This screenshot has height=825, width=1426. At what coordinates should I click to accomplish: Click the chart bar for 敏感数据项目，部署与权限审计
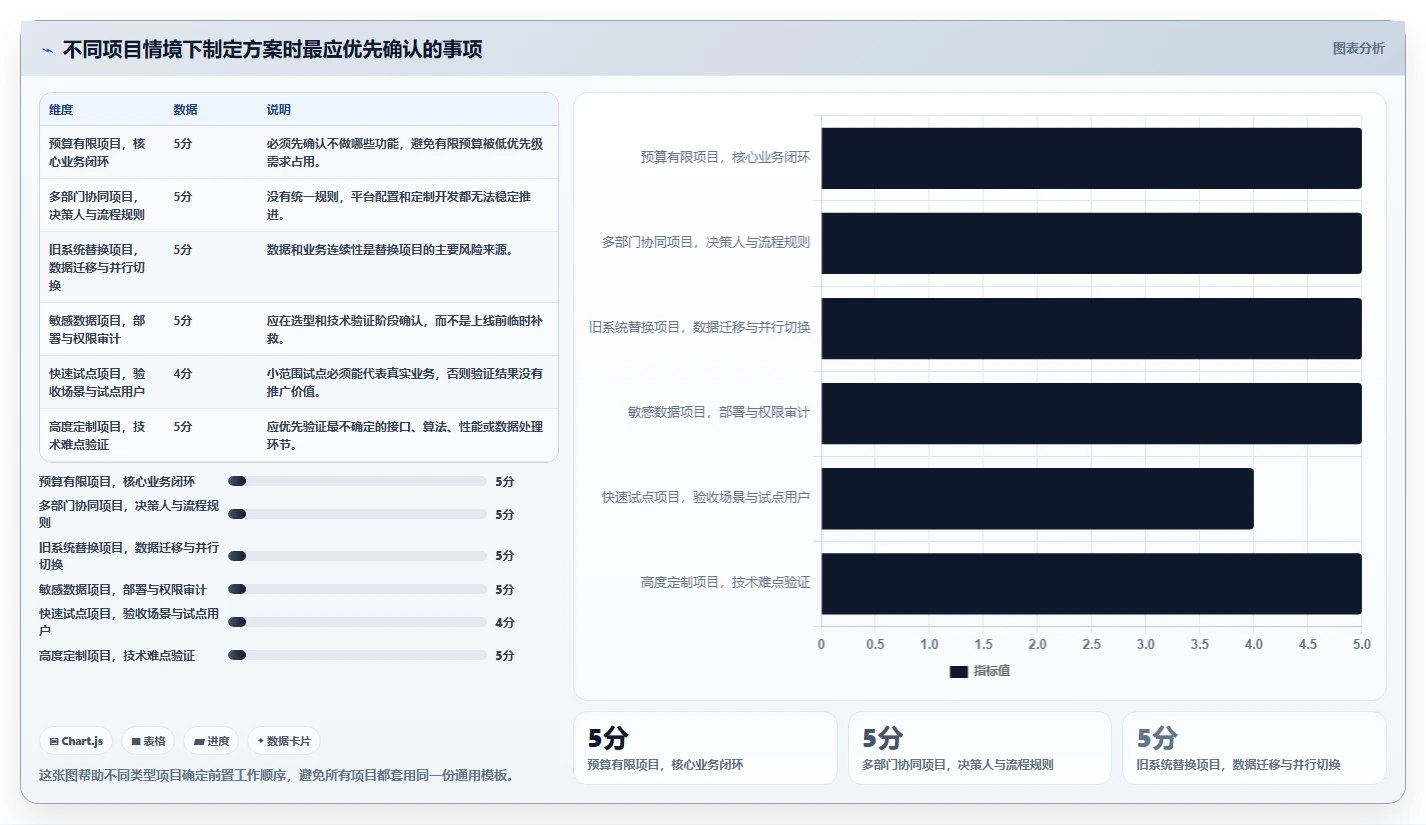tap(1091, 413)
